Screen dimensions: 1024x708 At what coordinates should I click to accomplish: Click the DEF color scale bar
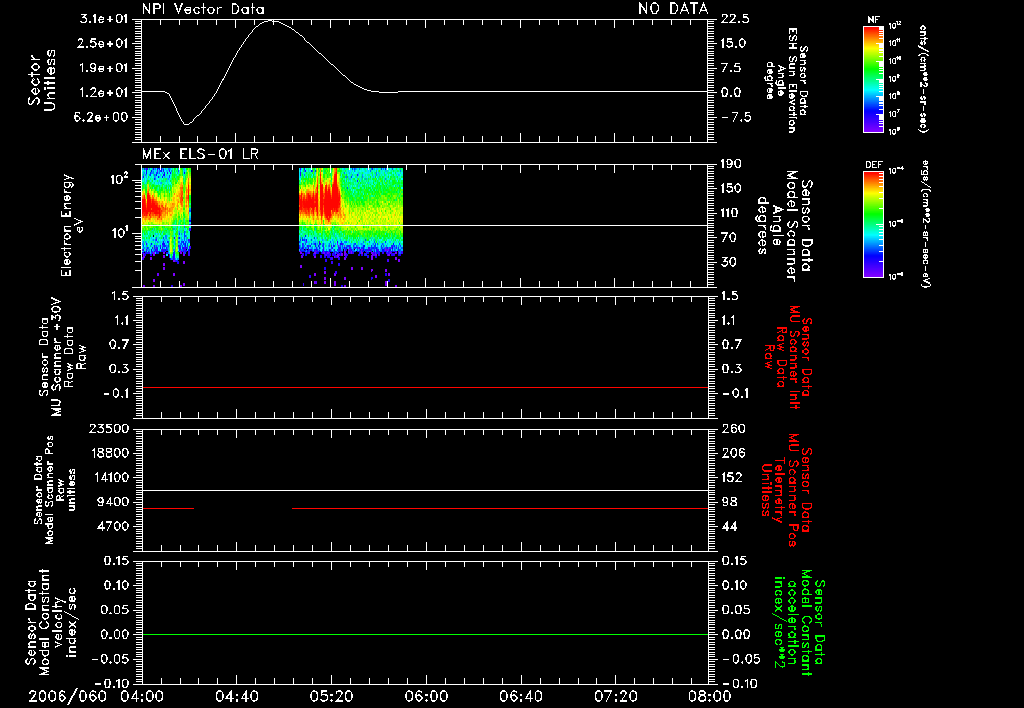[x=873, y=224]
